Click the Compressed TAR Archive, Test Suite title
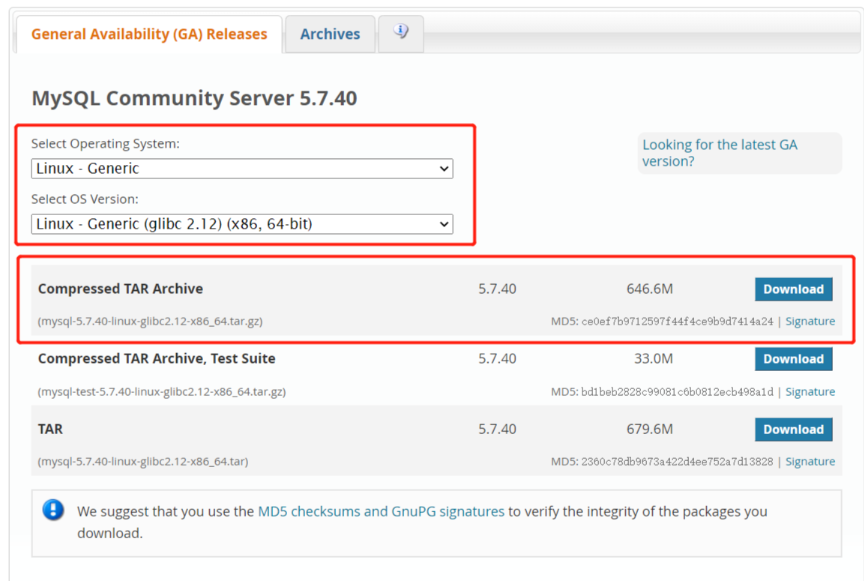864x581 pixels. [156, 358]
